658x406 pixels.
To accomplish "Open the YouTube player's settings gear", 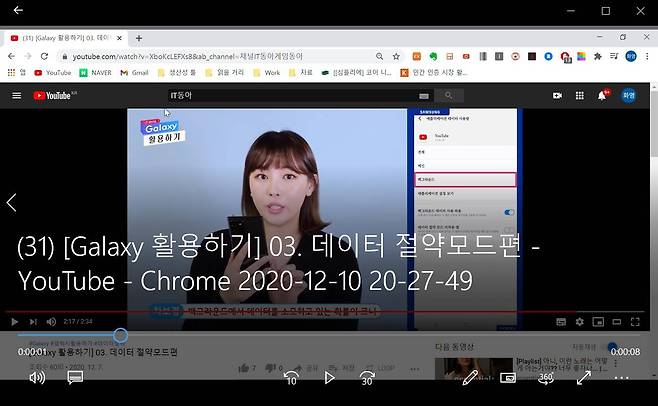I will point(580,322).
